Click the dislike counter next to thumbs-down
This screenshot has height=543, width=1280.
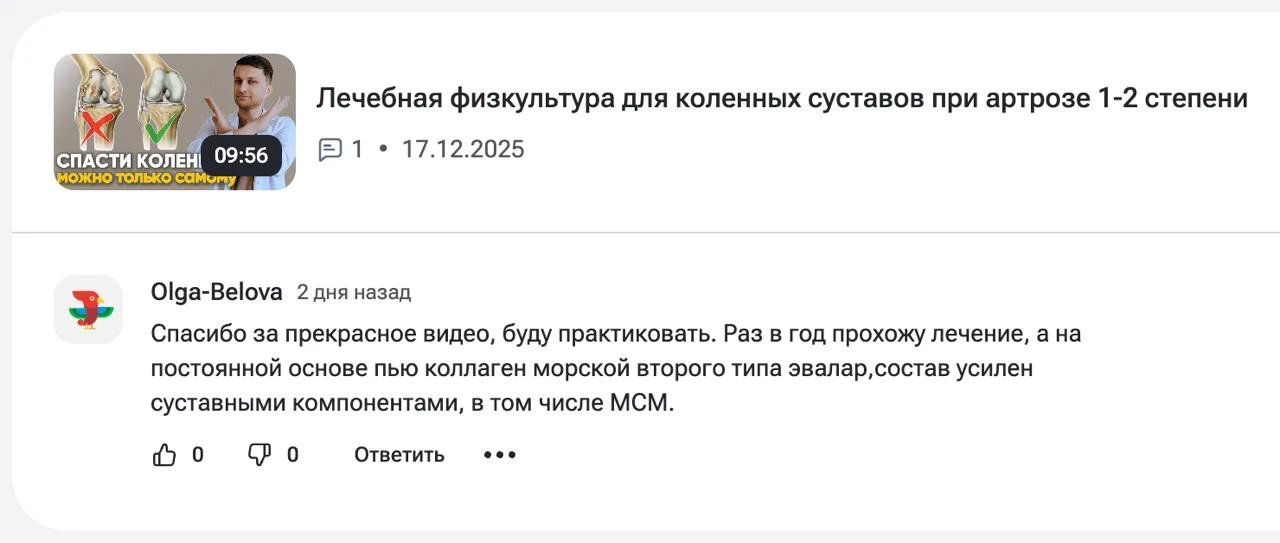(293, 455)
